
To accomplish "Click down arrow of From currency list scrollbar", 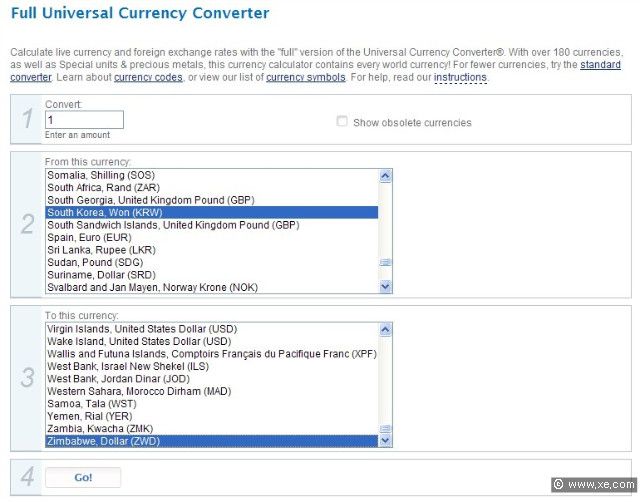I will [x=385, y=287].
